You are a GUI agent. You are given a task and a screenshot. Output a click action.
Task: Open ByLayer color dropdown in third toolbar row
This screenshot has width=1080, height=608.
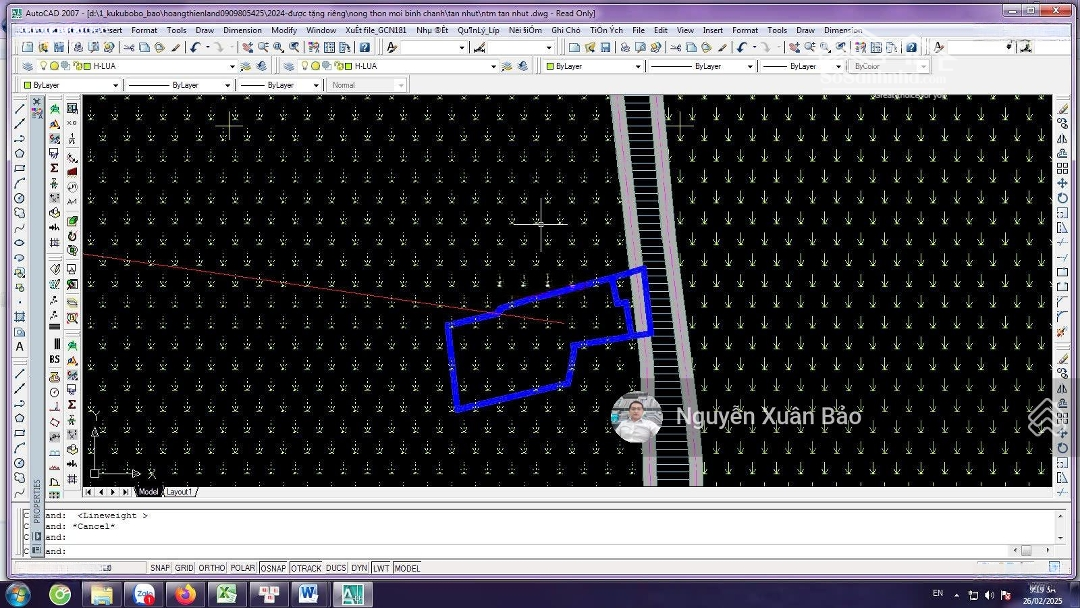(x=115, y=85)
